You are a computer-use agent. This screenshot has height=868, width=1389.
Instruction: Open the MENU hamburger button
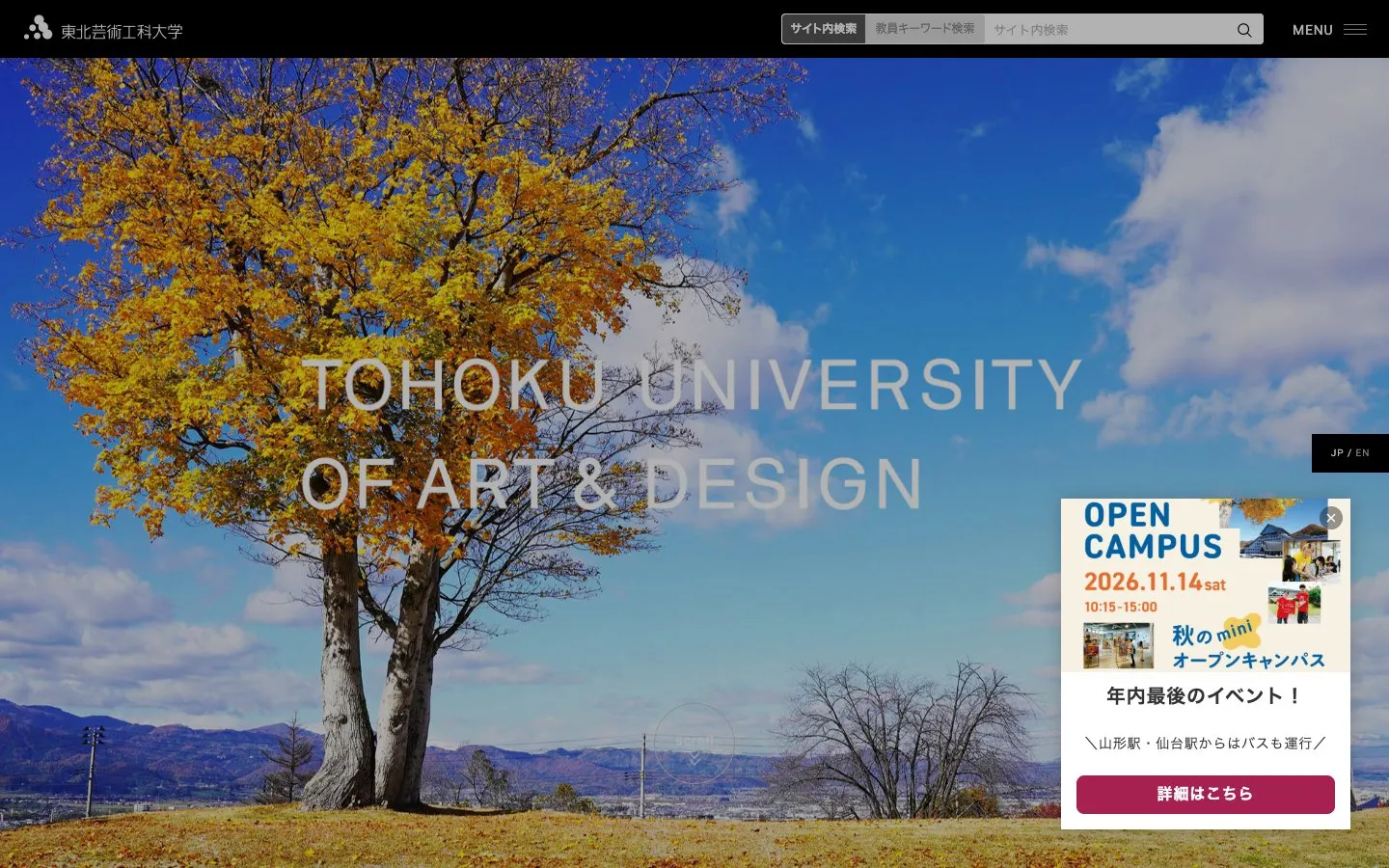[1329, 30]
